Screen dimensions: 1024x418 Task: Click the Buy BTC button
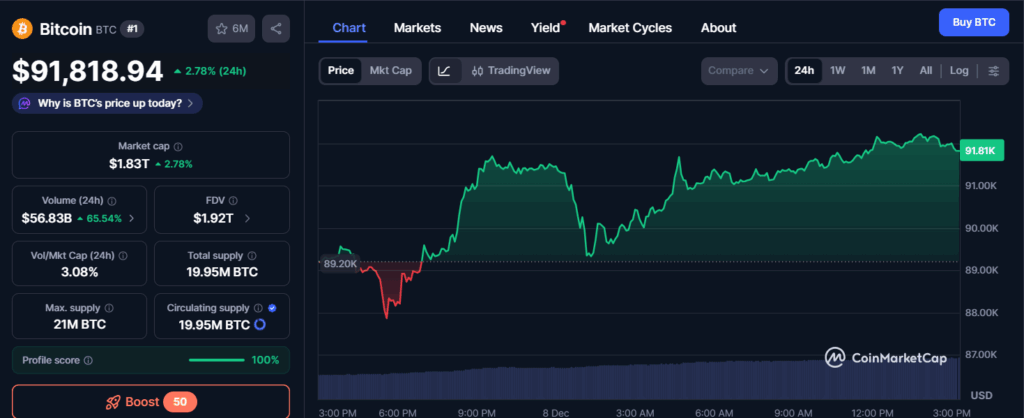973,22
